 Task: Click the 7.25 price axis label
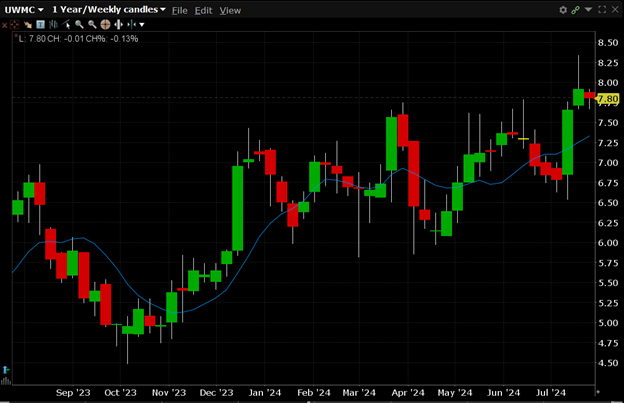(608, 143)
